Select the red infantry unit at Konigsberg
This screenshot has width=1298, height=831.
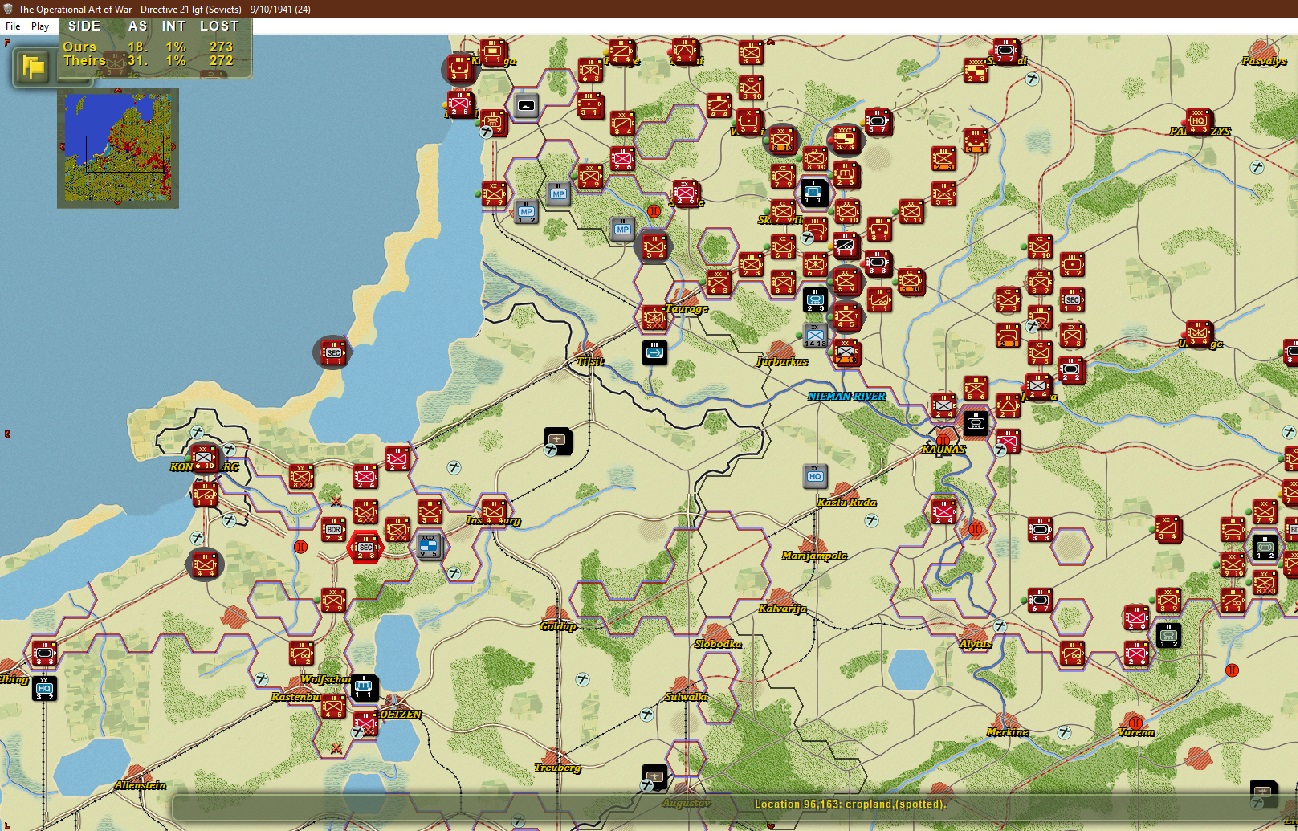205,459
